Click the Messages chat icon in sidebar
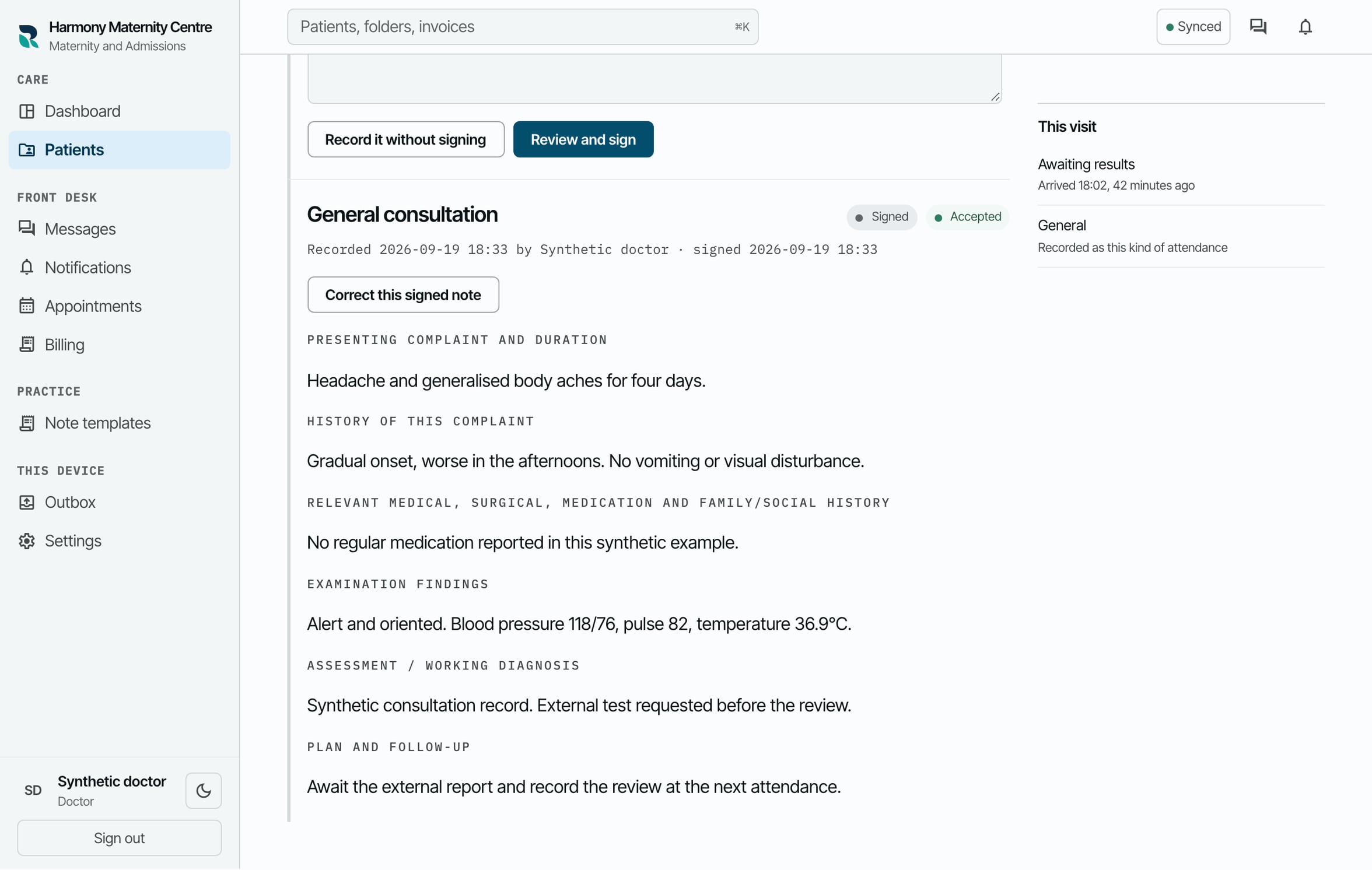 [x=27, y=229]
